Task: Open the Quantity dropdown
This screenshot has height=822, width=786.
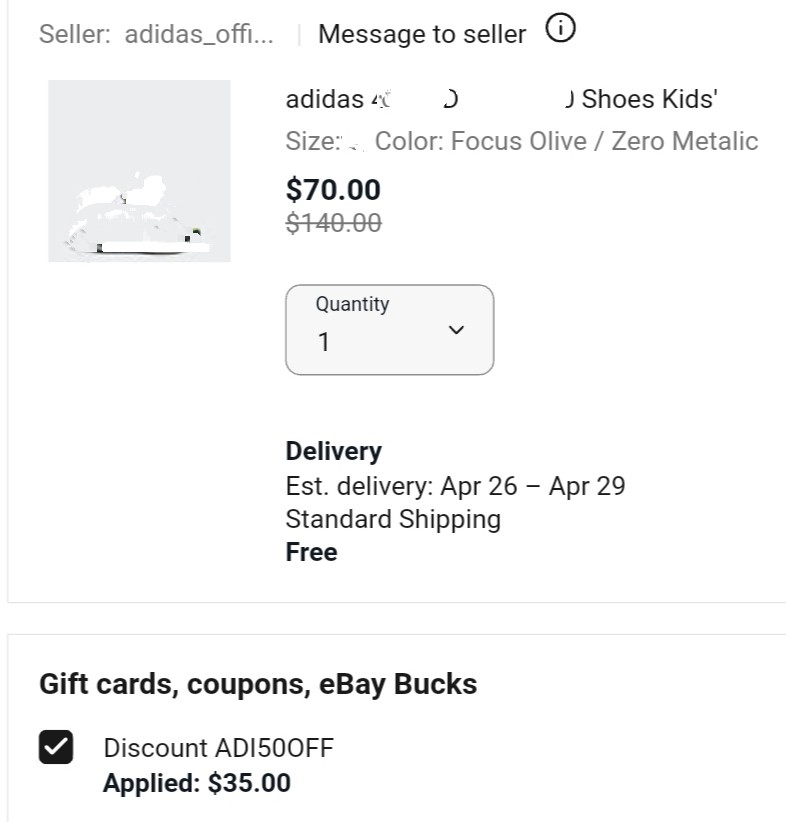Action: [390, 330]
